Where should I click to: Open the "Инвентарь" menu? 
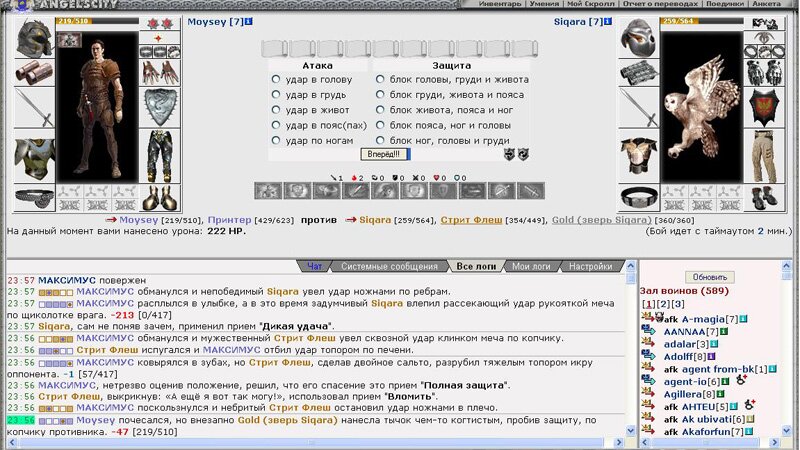coord(499,4)
